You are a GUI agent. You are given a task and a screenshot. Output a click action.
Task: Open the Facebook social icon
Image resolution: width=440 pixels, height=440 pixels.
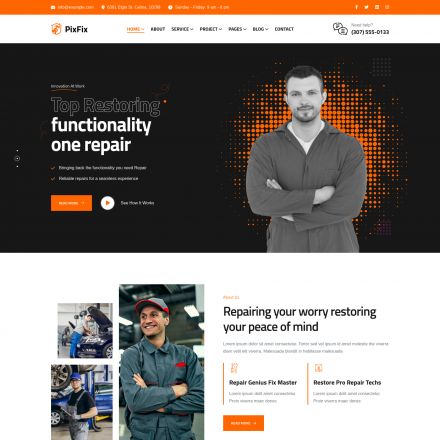click(x=356, y=7)
